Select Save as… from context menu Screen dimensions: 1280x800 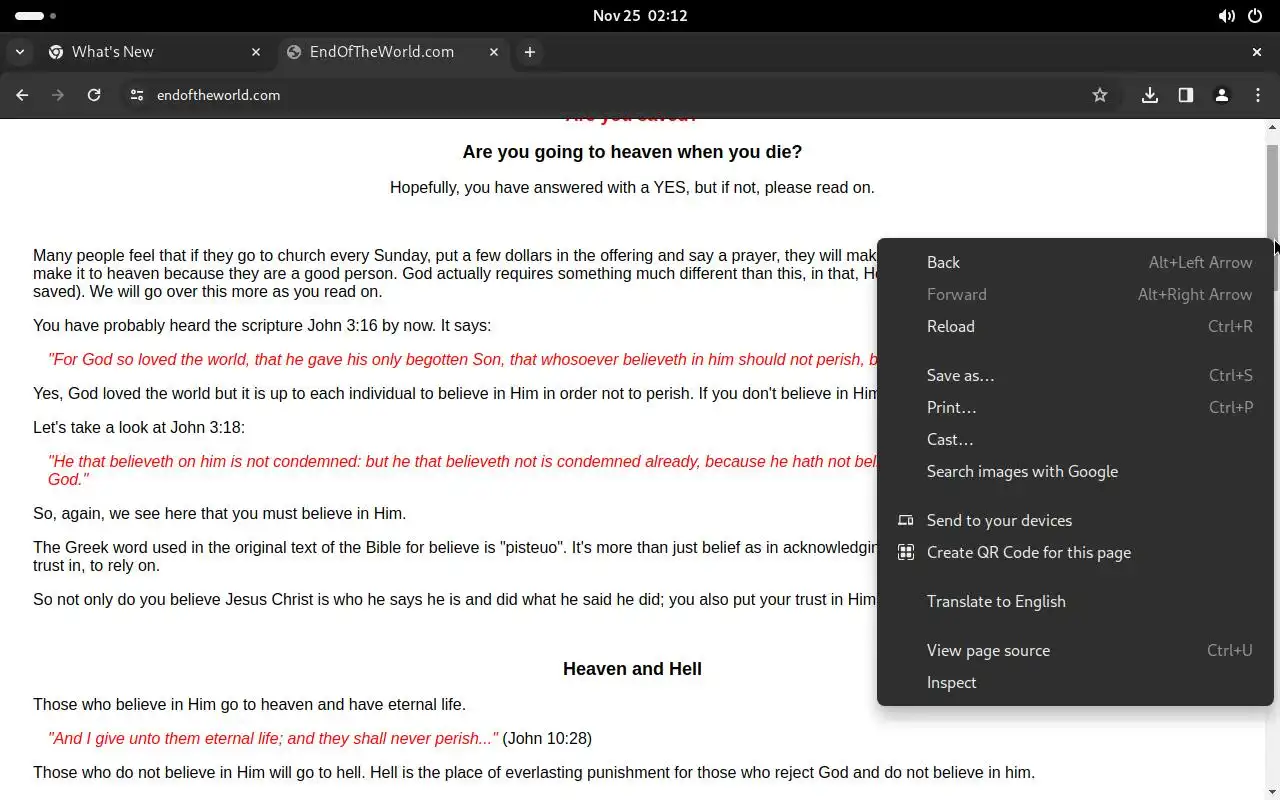[x=1075, y=375]
